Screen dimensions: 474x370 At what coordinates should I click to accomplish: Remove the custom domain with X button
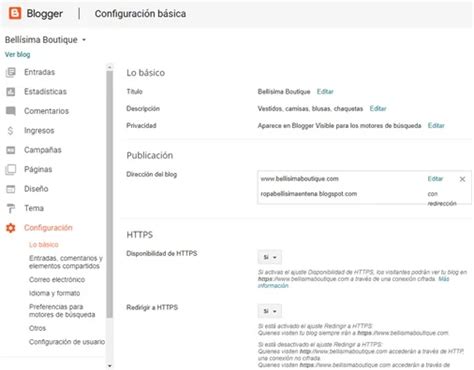click(462, 179)
